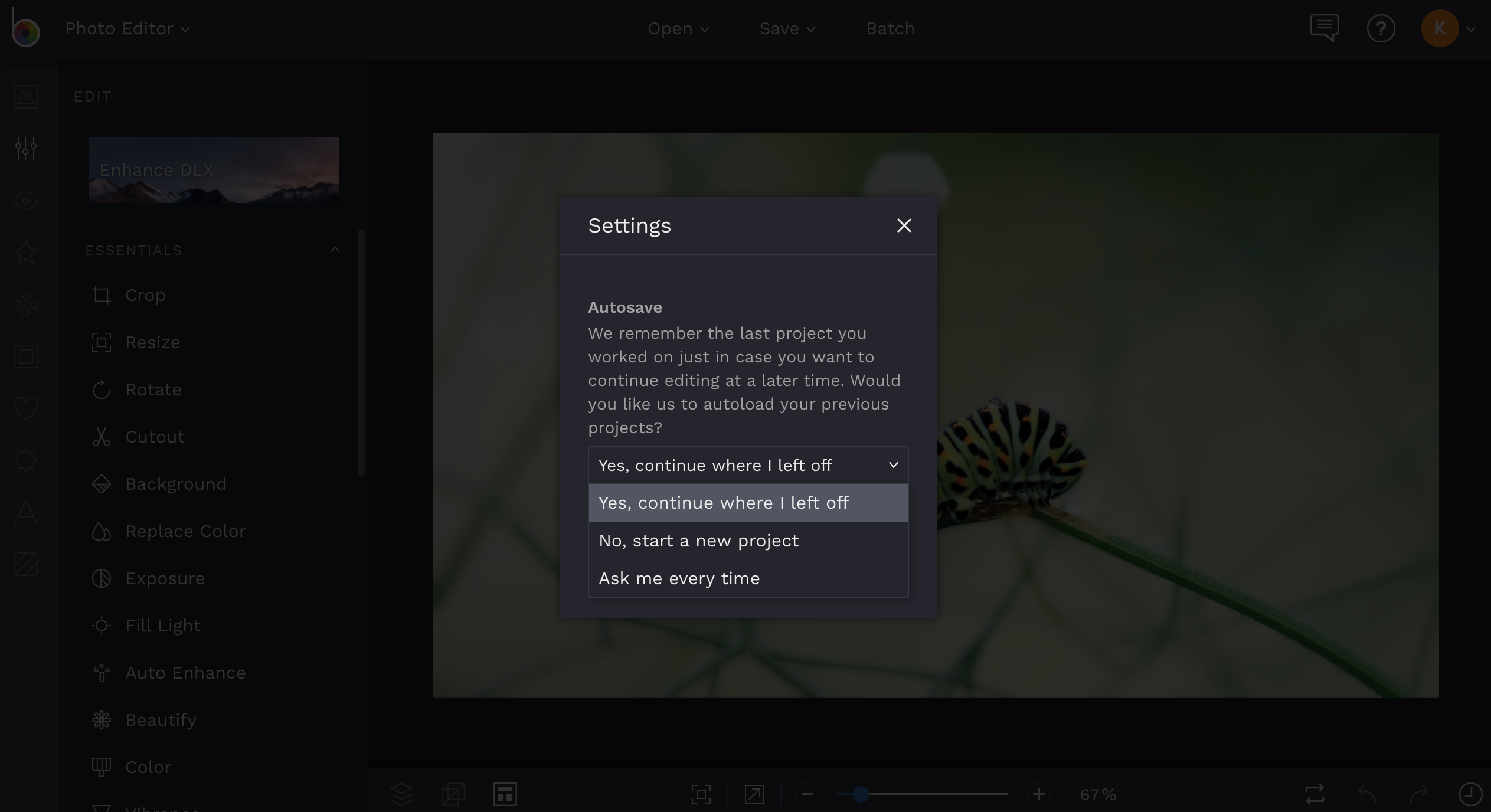The height and width of the screenshot is (812, 1491).
Task: Expand the account menu chevron
Action: pos(1471,29)
